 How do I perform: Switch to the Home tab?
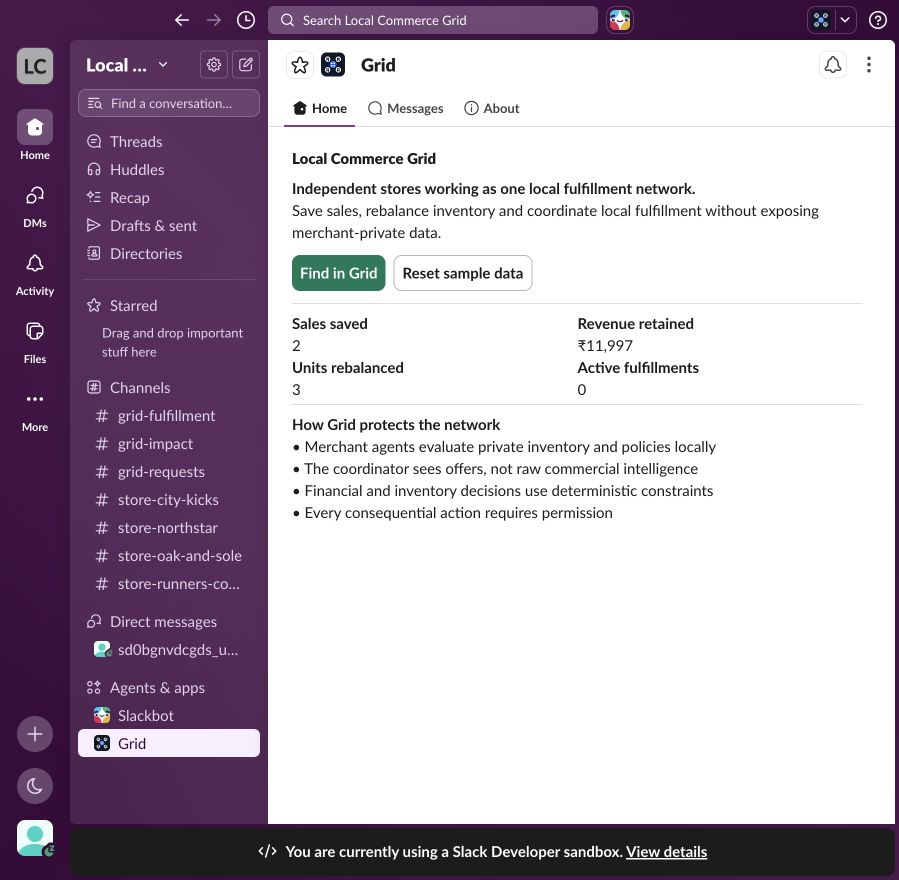[x=320, y=108]
